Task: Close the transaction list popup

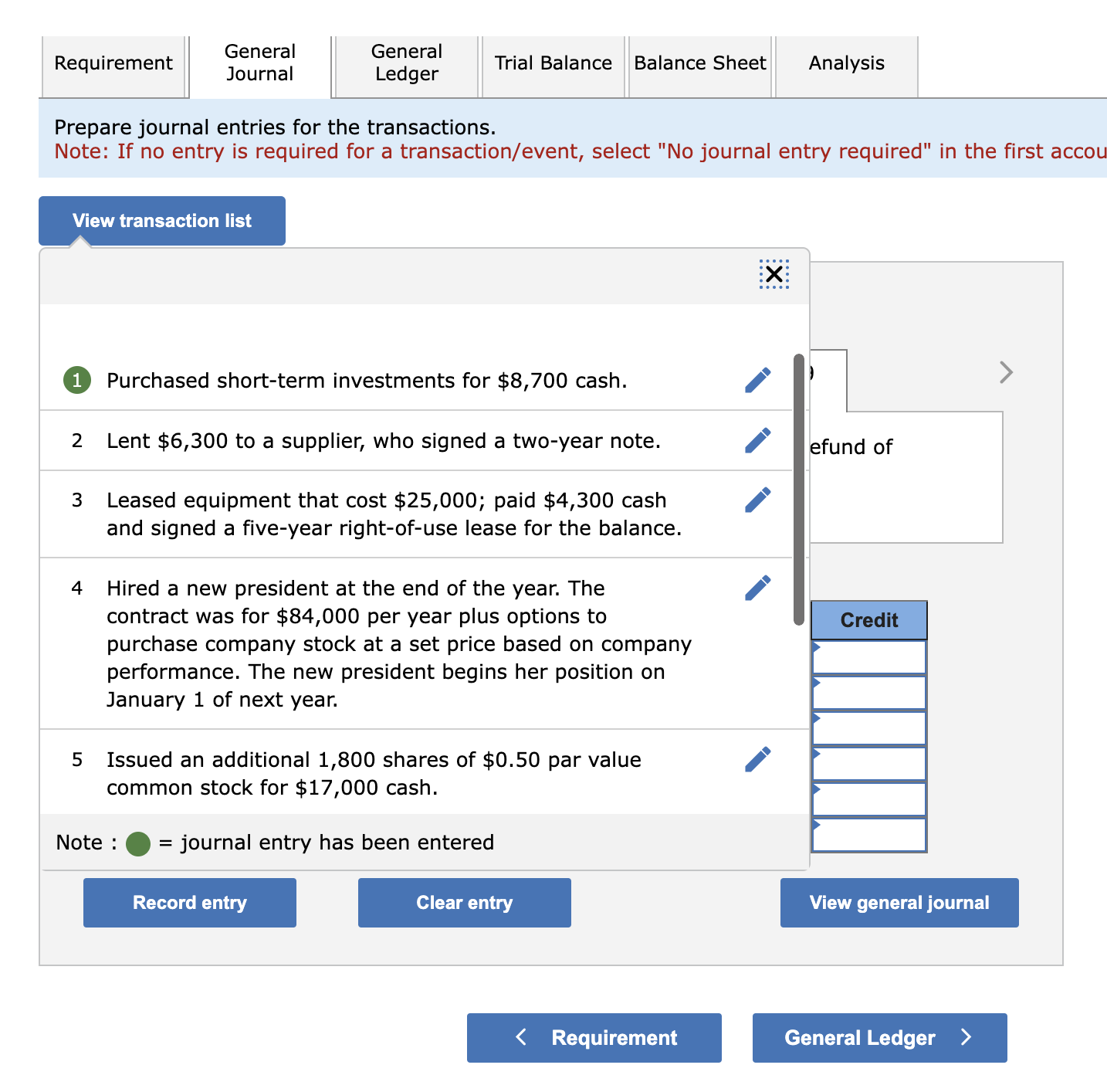Action: (x=773, y=273)
